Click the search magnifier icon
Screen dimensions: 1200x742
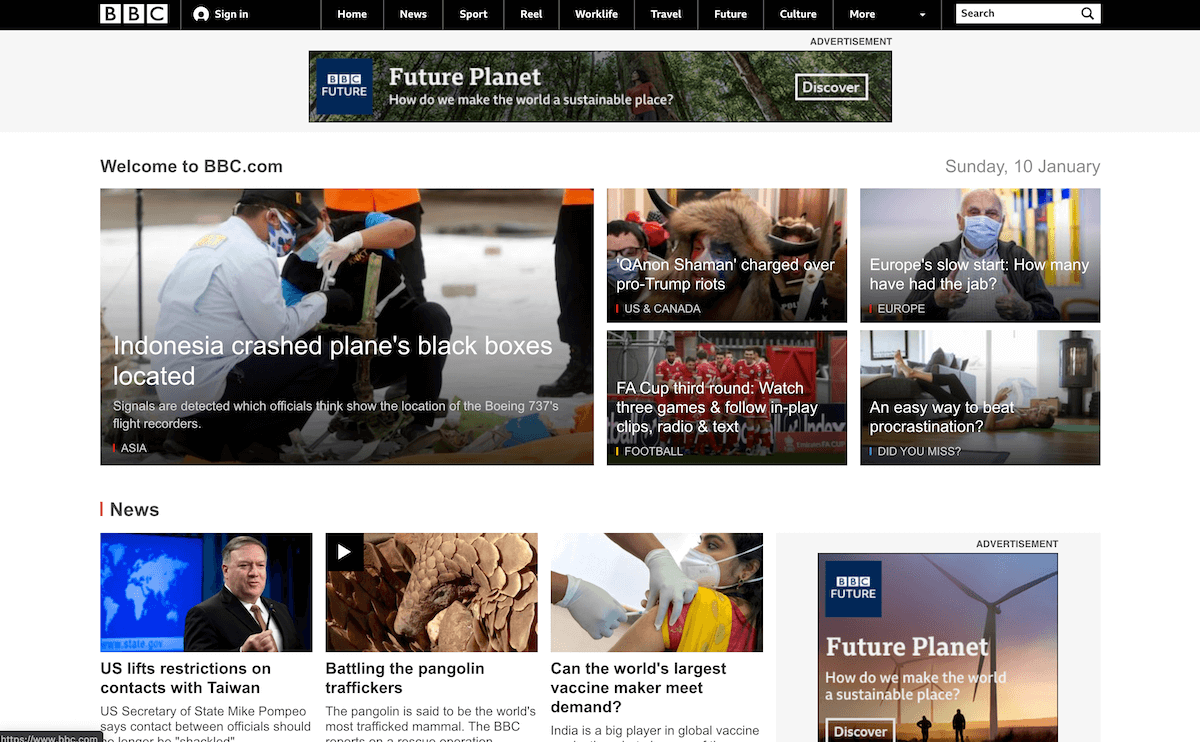1087,14
